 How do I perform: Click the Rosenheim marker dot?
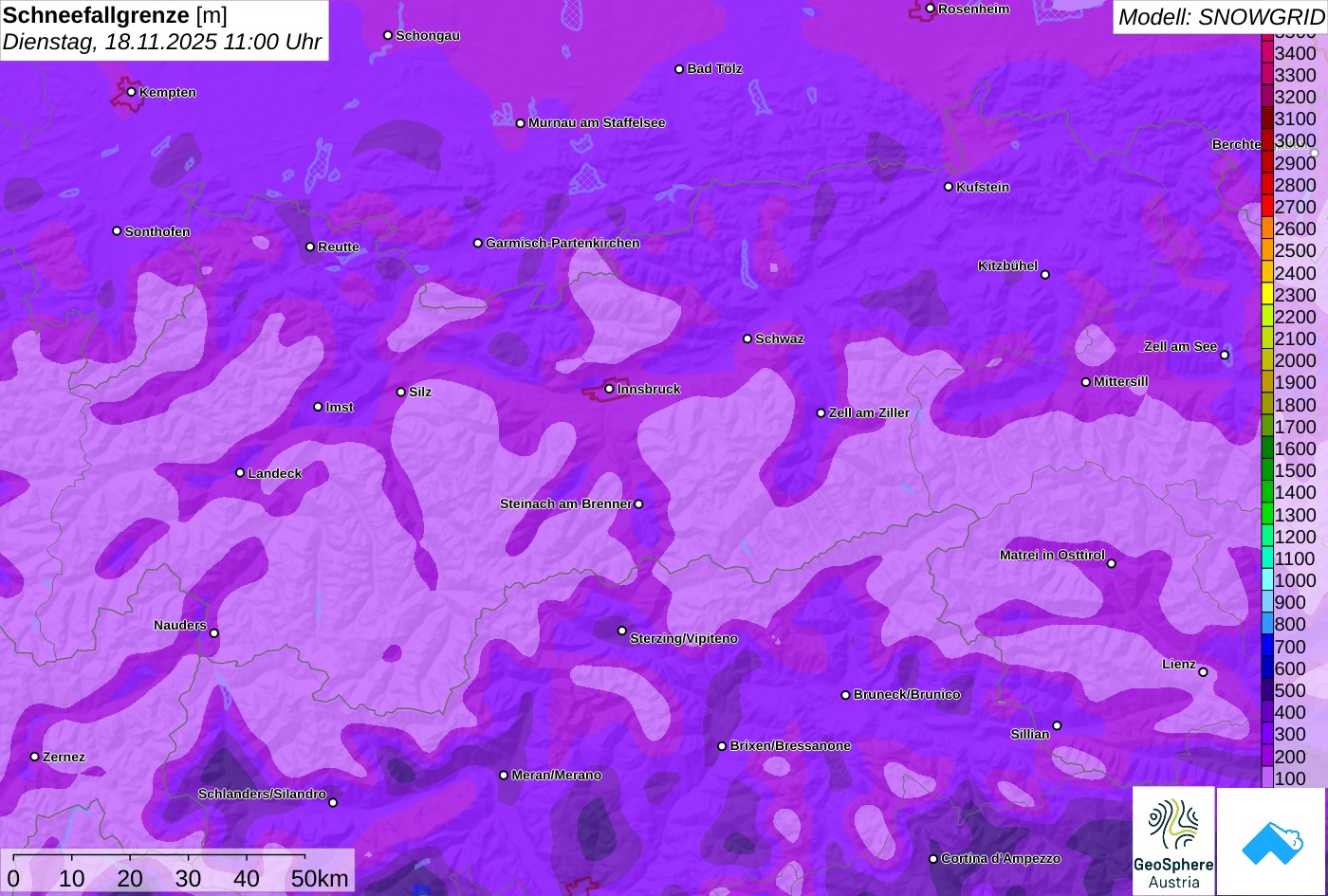click(930, 9)
